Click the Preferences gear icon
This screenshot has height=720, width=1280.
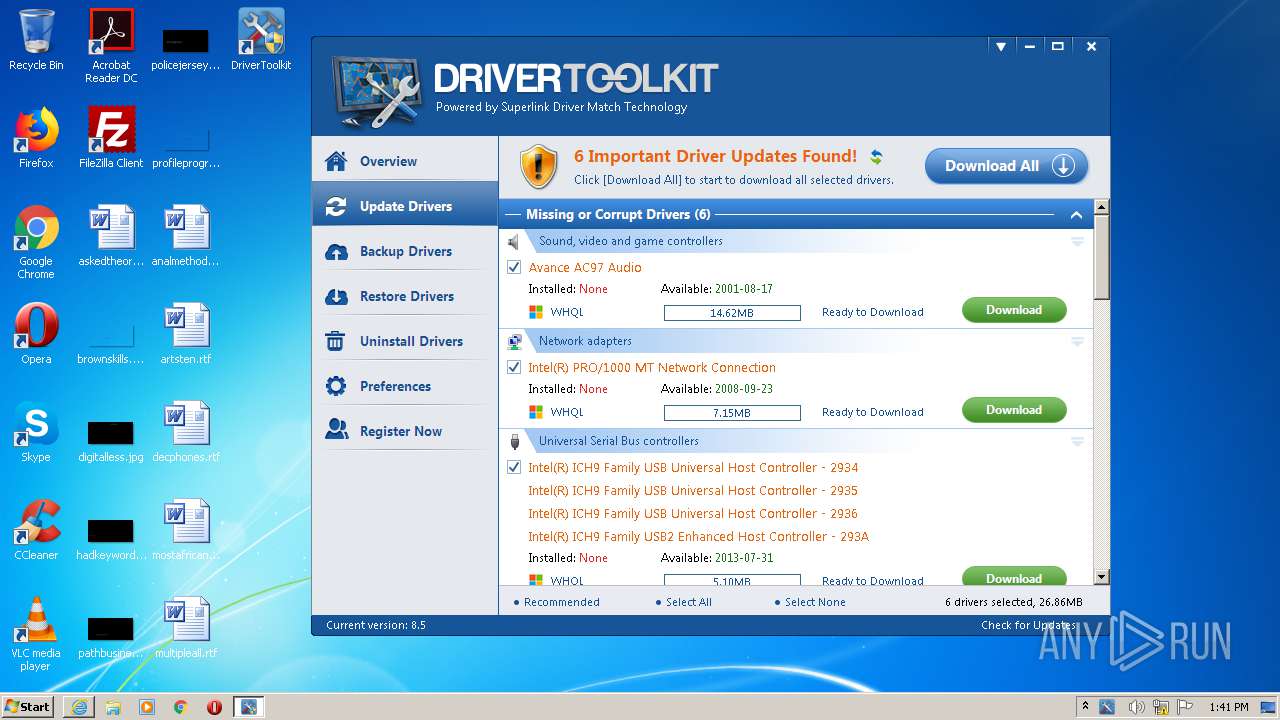(336, 386)
